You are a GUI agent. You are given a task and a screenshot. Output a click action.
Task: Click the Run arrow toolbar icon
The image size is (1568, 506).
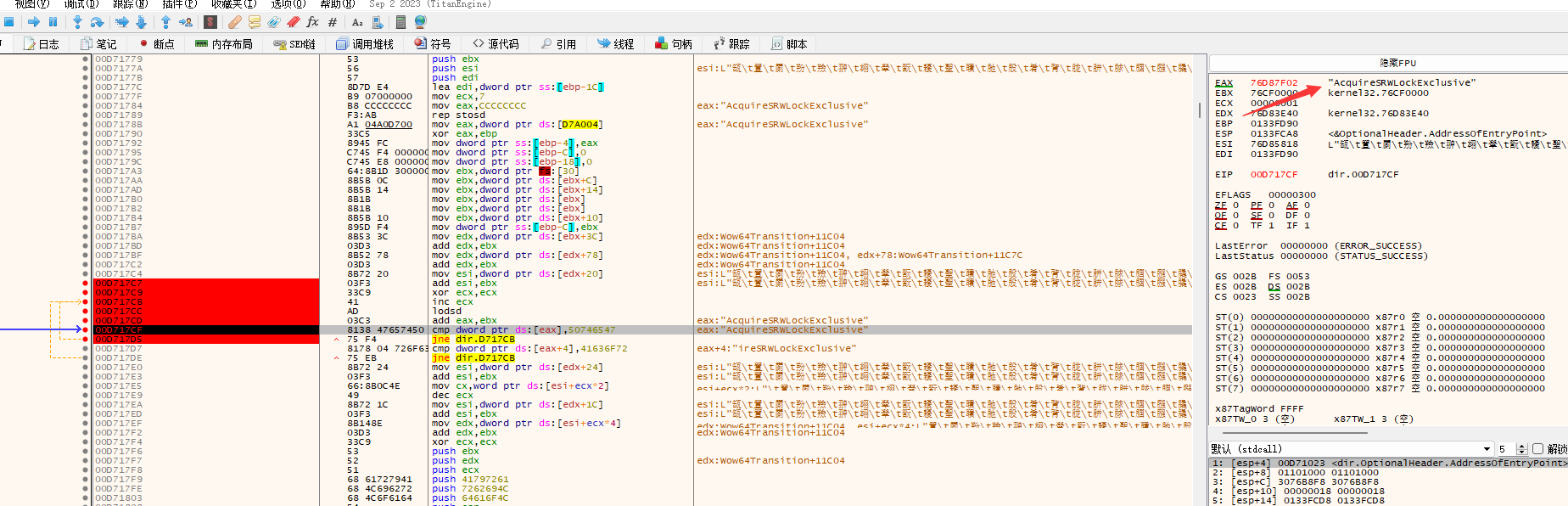click(x=33, y=22)
